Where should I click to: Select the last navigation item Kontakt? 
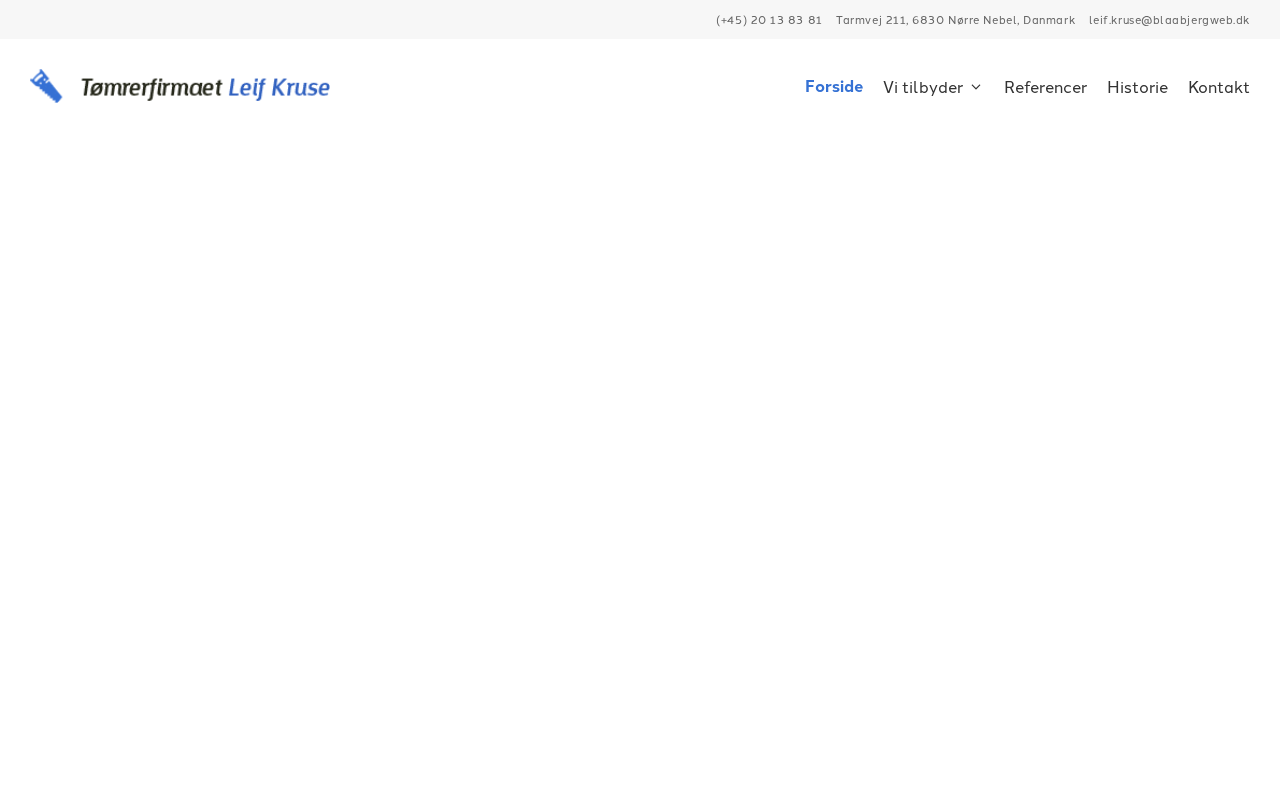[1218, 87]
